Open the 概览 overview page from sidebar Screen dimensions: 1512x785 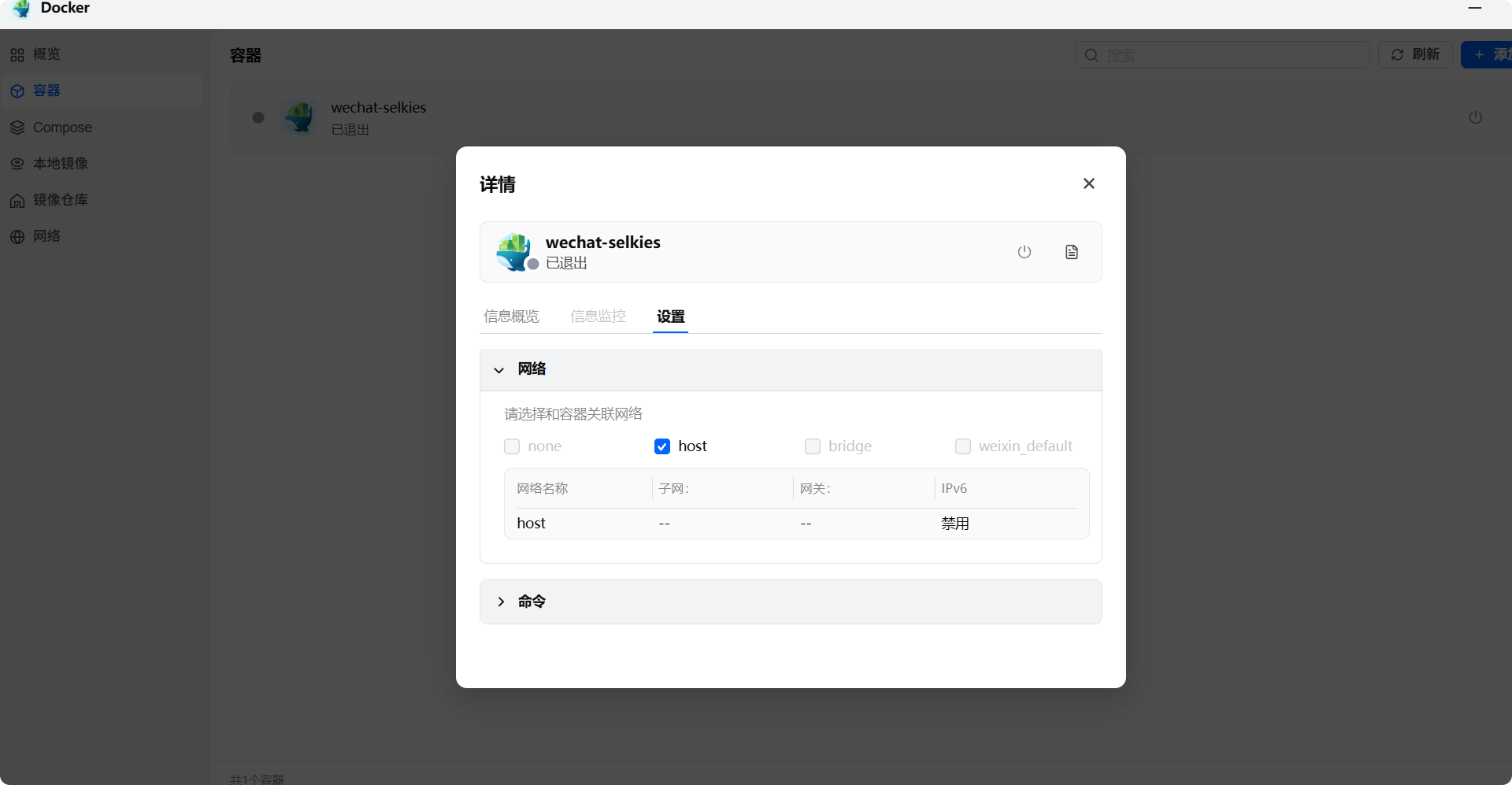click(x=47, y=54)
